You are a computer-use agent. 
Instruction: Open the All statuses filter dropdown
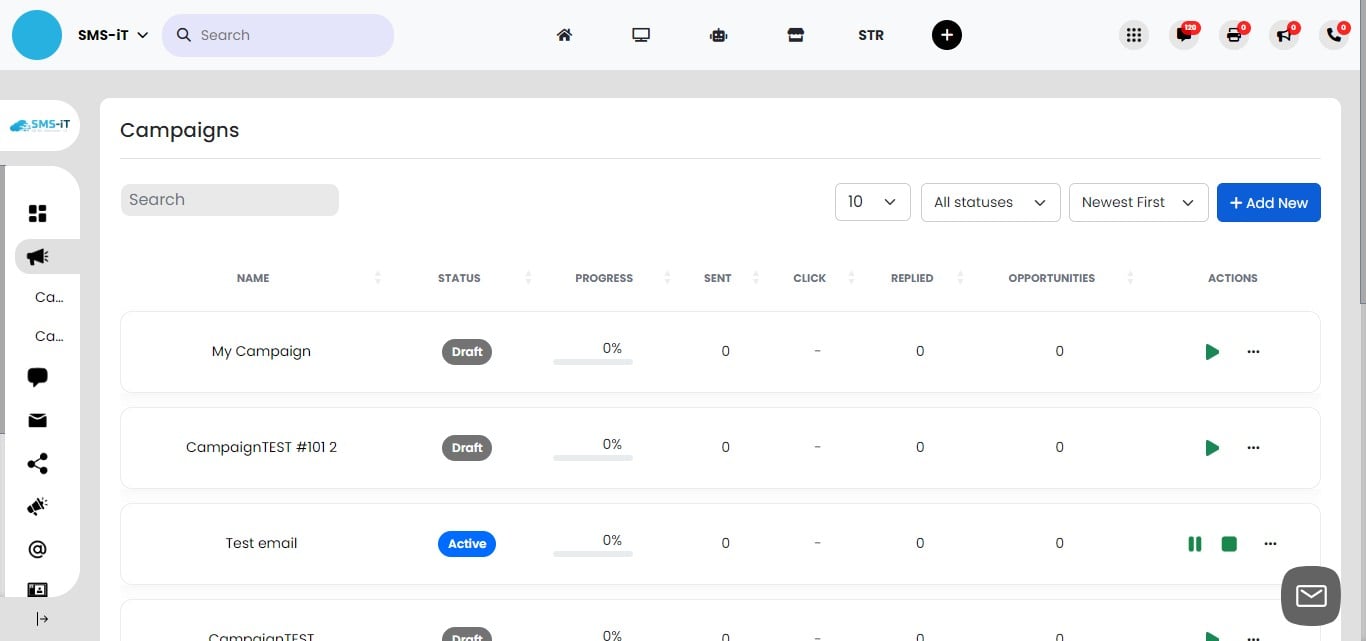click(x=990, y=202)
